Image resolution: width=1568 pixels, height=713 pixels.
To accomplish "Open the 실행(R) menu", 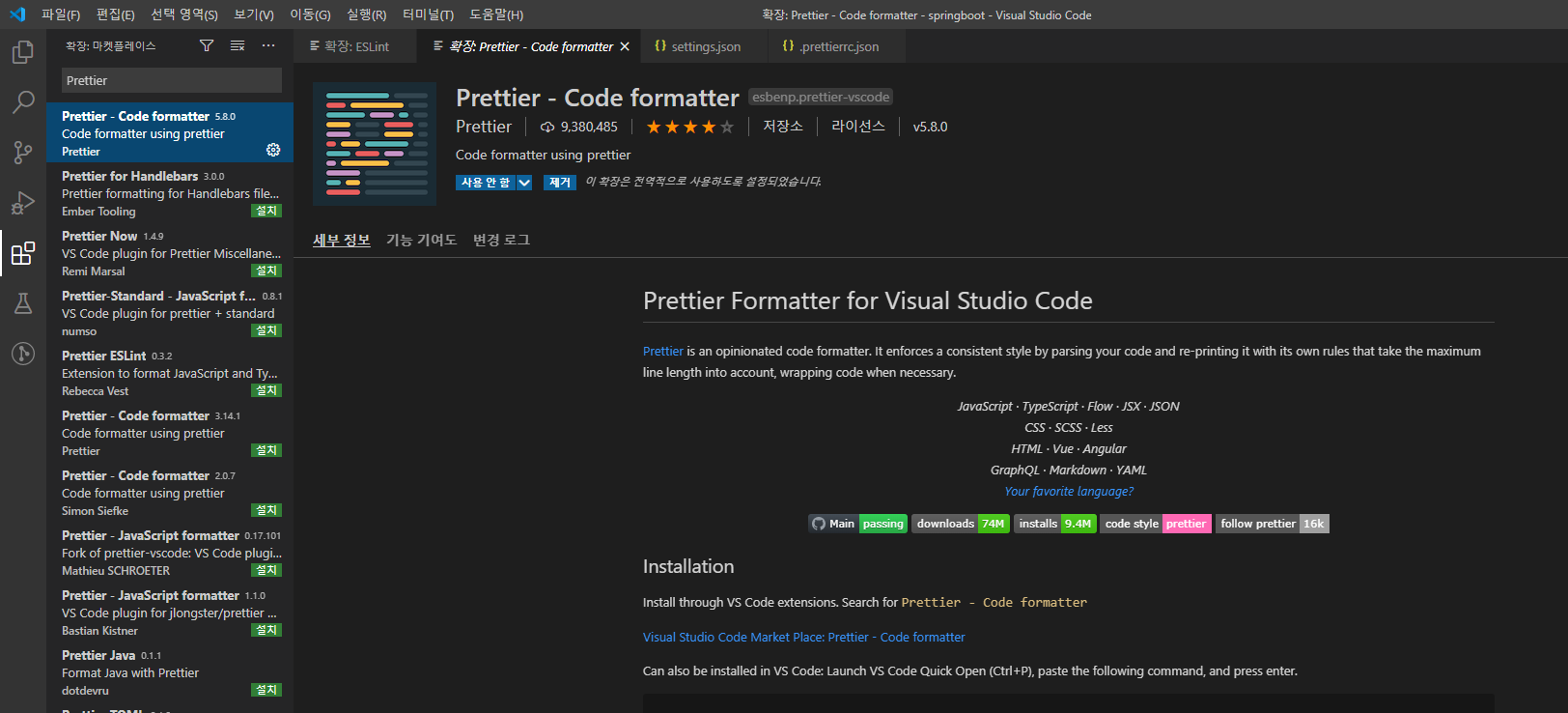I will tap(367, 14).
